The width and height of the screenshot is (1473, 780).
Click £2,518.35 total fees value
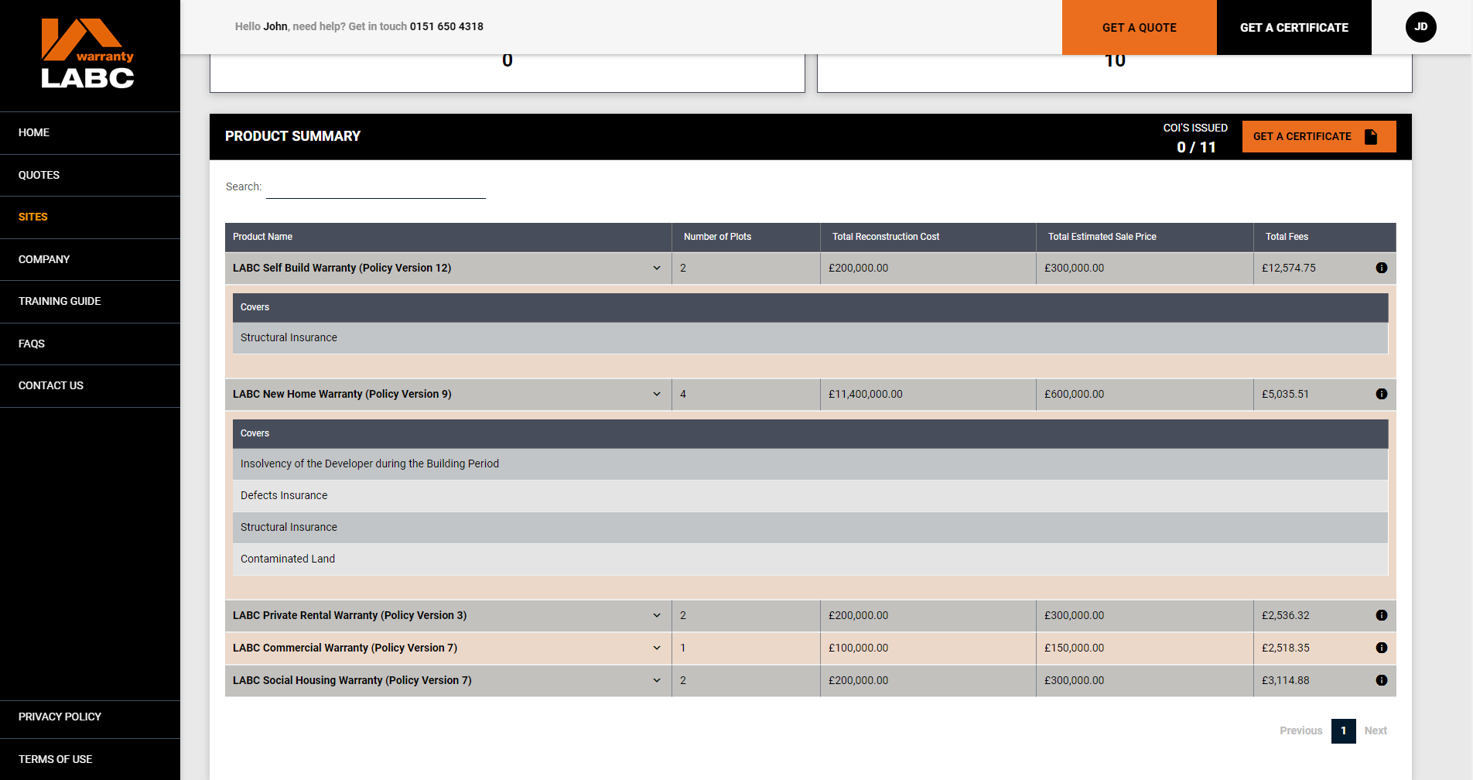pyautogui.click(x=1285, y=648)
